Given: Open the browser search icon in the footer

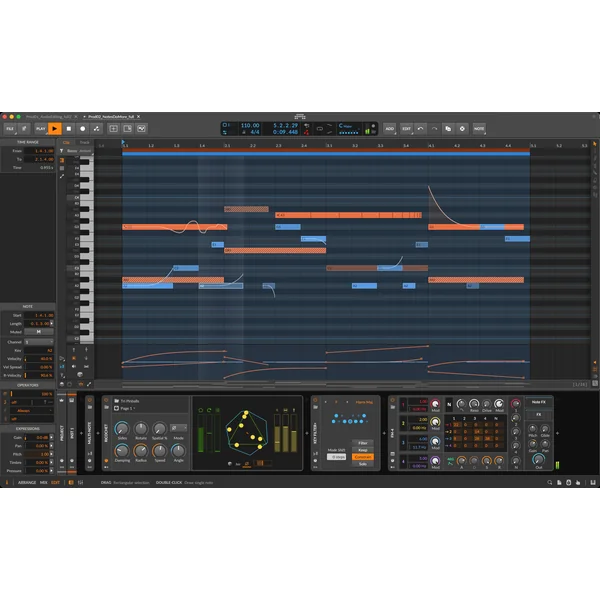Looking at the screenshot, I should pos(549,483).
